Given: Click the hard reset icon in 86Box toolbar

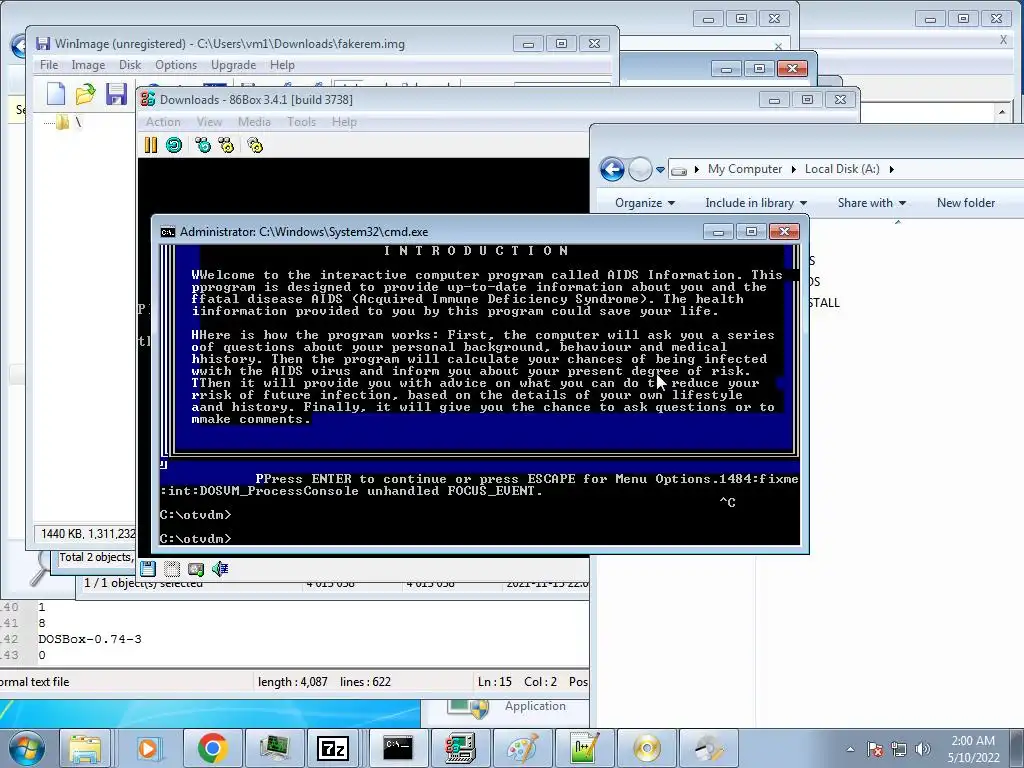Looking at the screenshot, I should [174, 145].
